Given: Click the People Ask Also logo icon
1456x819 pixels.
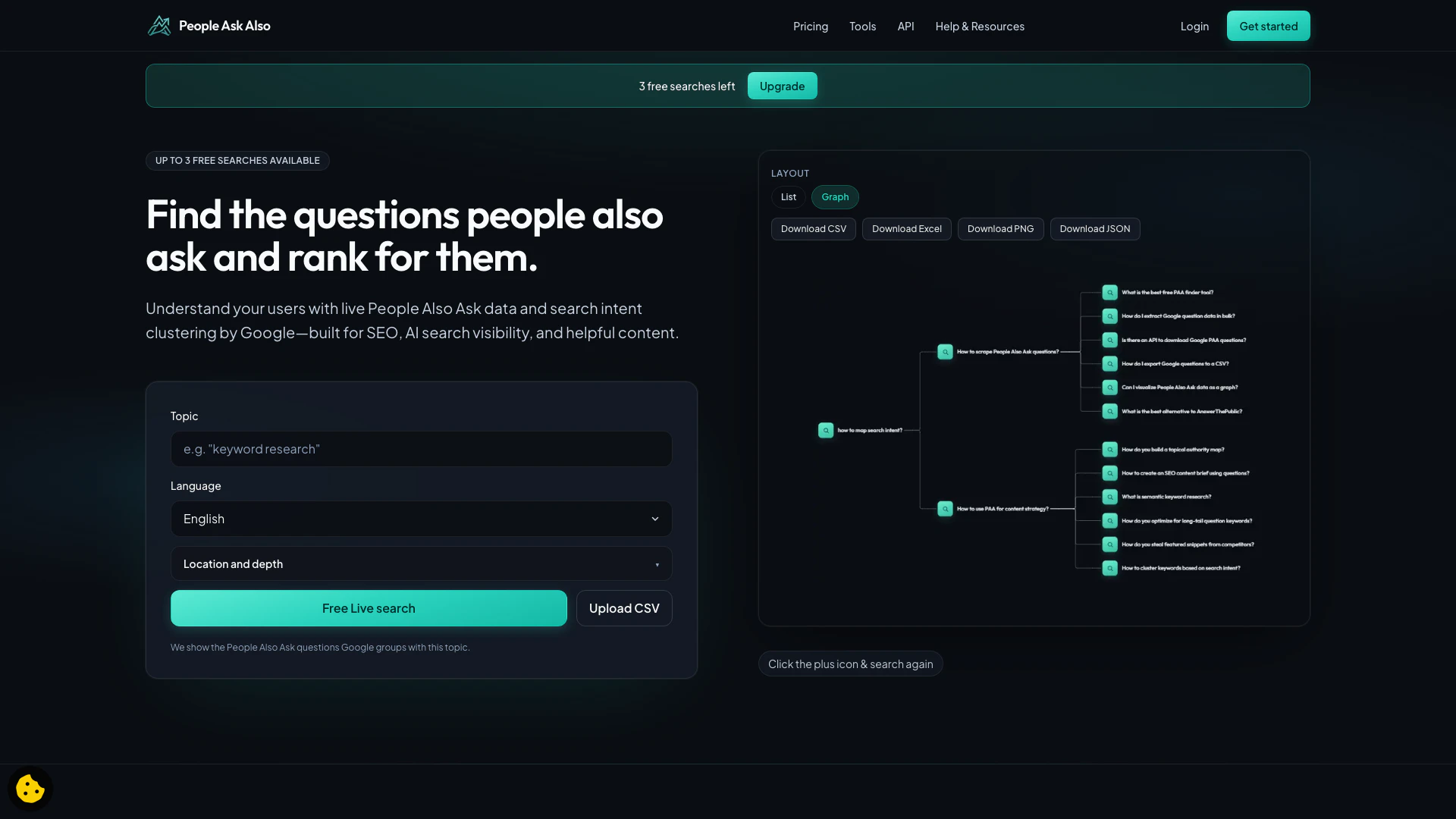Looking at the screenshot, I should pos(159,26).
